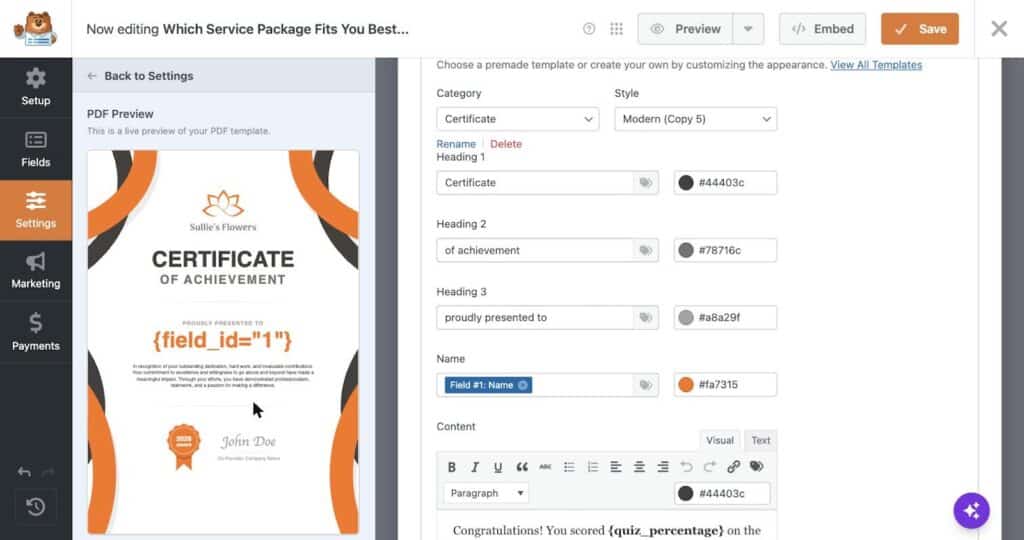Insert link in content editor
The height and width of the screenshot is (540, 1024).
coord(733,467)
